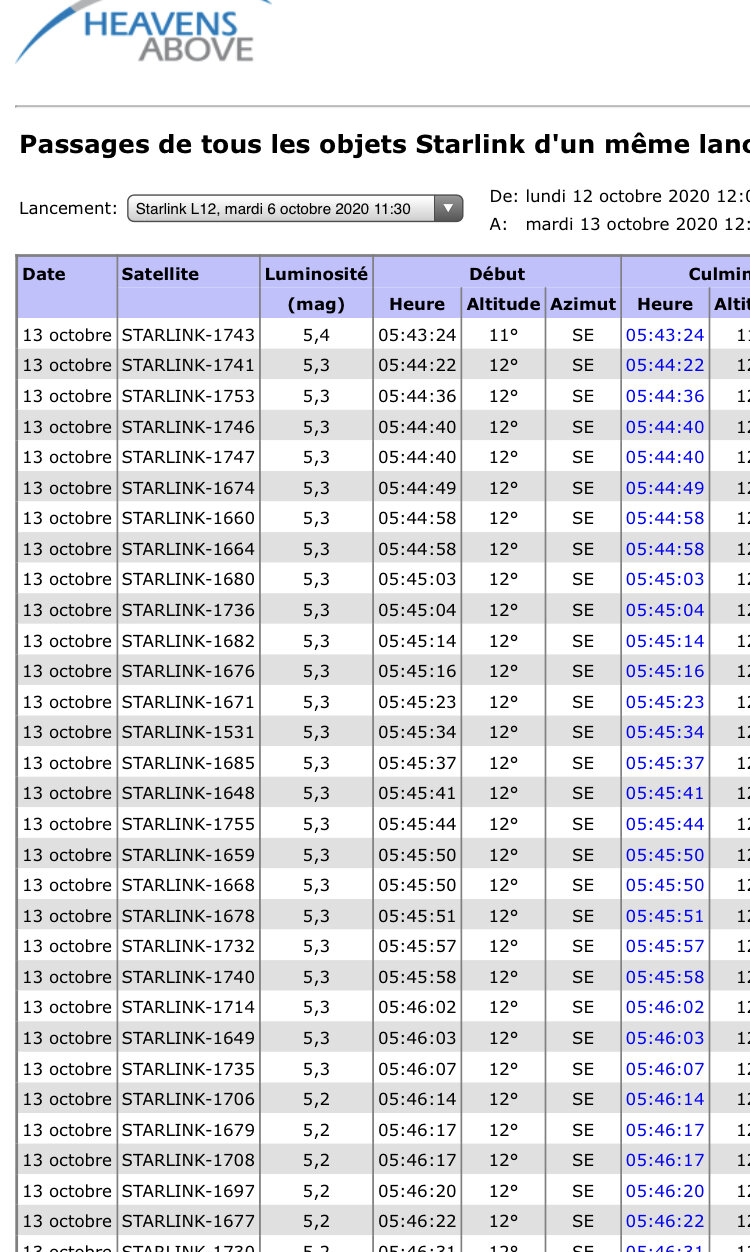Image resolution: width=750 pixels, height=1252 pixels.
Task: Open culmination time 05:46:03 link
Action: [x=665, y=1038]
